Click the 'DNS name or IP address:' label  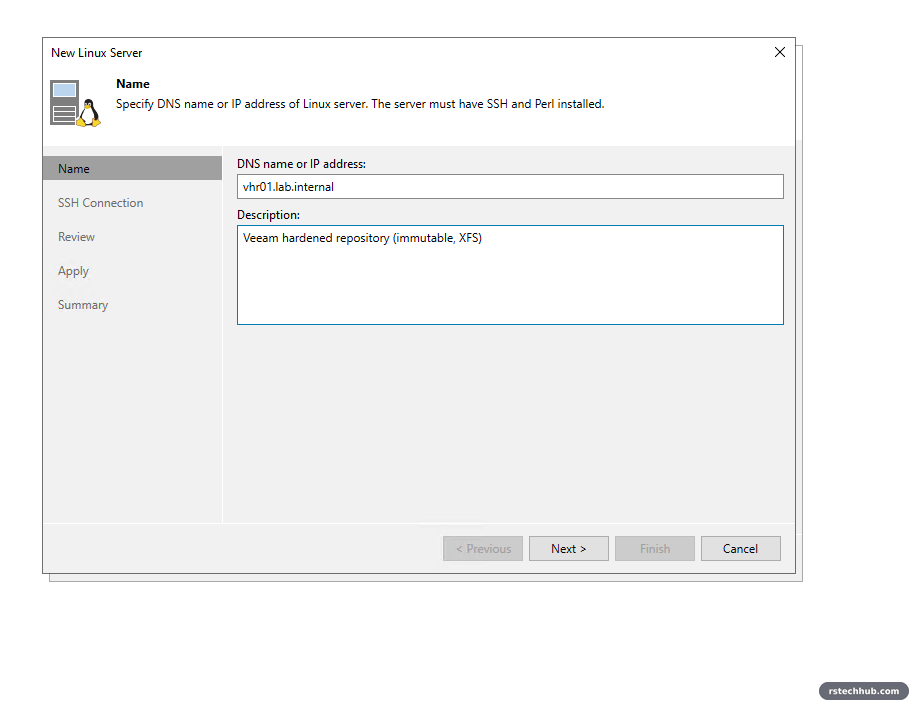[301, 164]
